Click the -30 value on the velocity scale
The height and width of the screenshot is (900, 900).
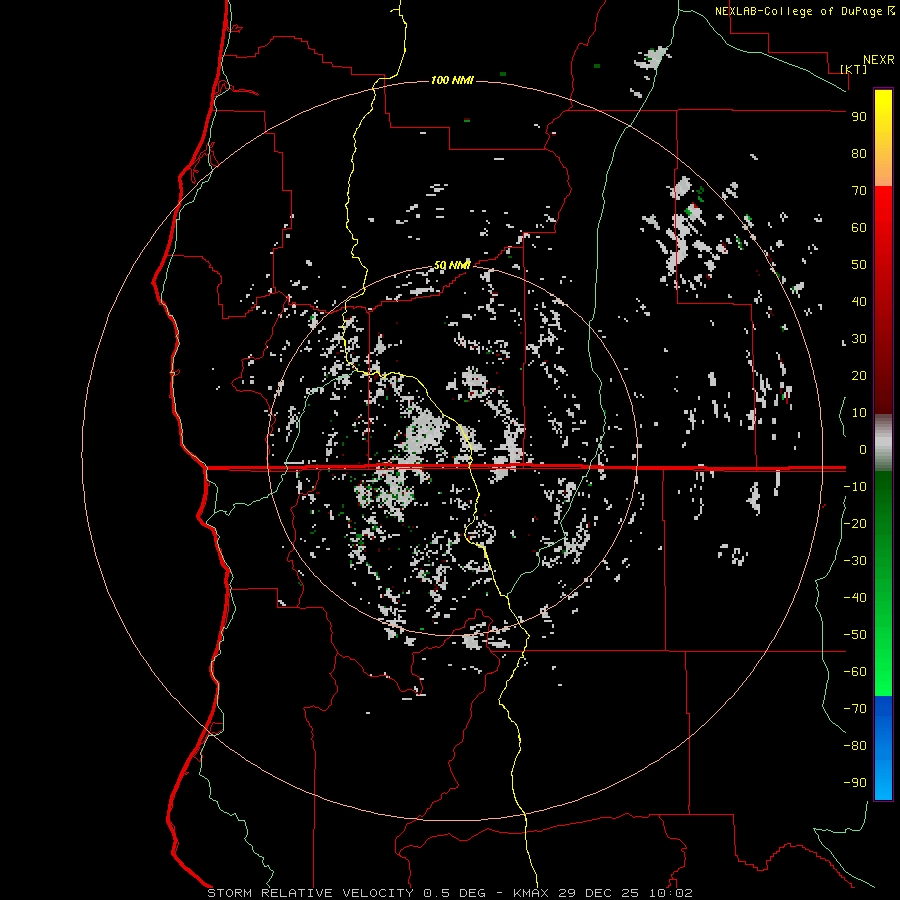[x=855, y=561]
